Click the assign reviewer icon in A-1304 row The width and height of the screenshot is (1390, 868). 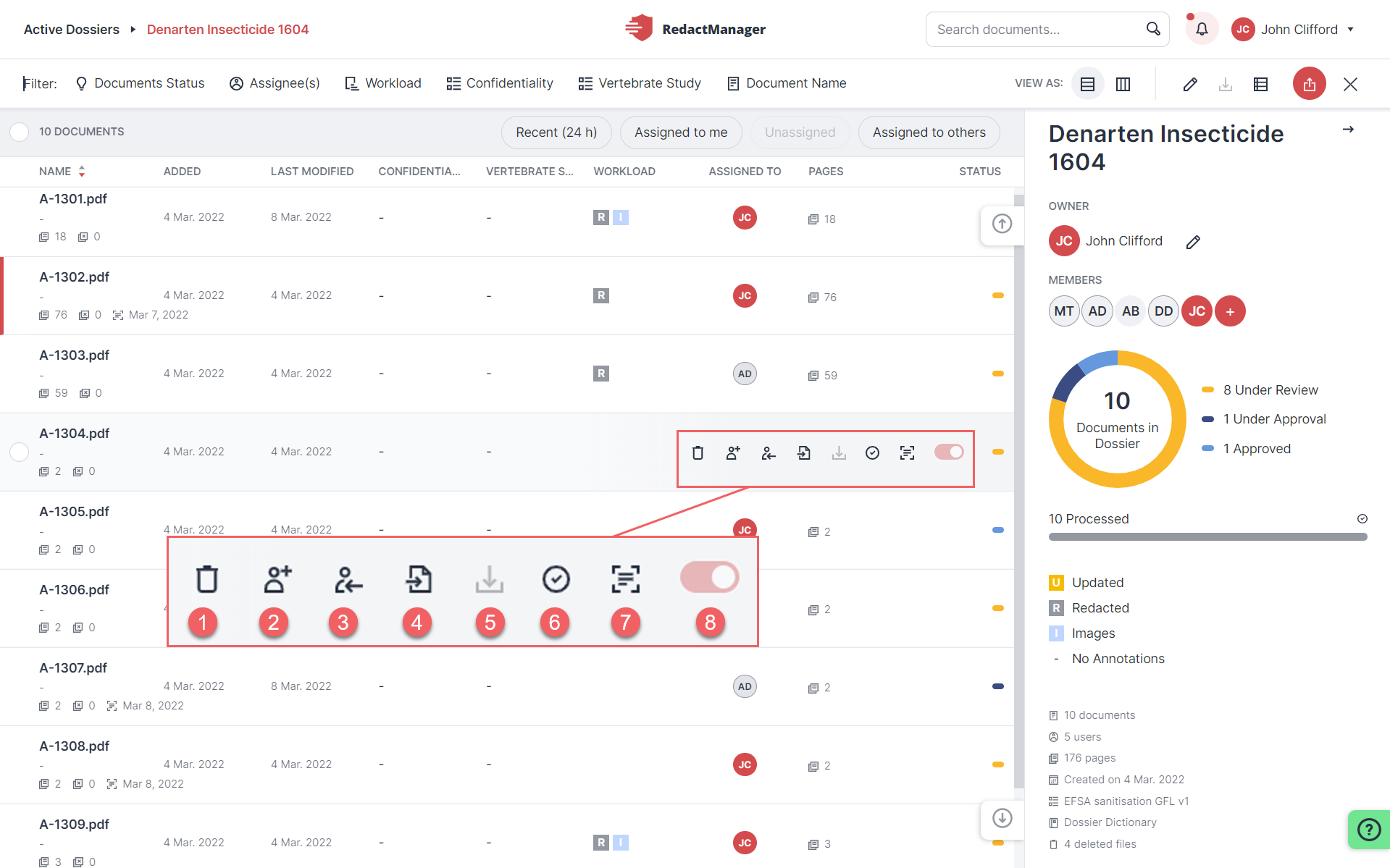pyautogui.click(x=733, y=452)
